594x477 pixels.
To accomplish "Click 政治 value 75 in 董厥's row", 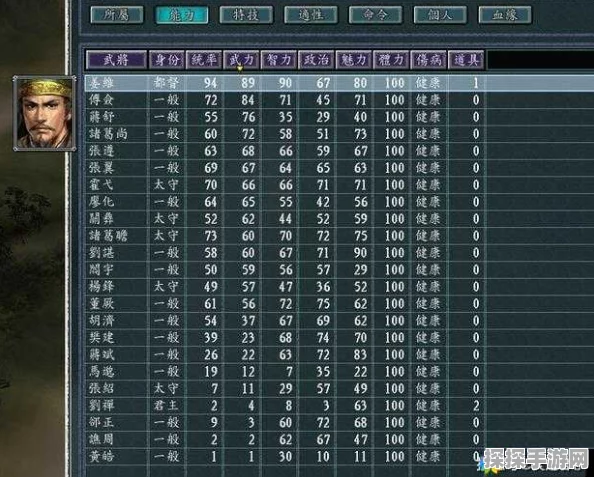I will point(323,303).
